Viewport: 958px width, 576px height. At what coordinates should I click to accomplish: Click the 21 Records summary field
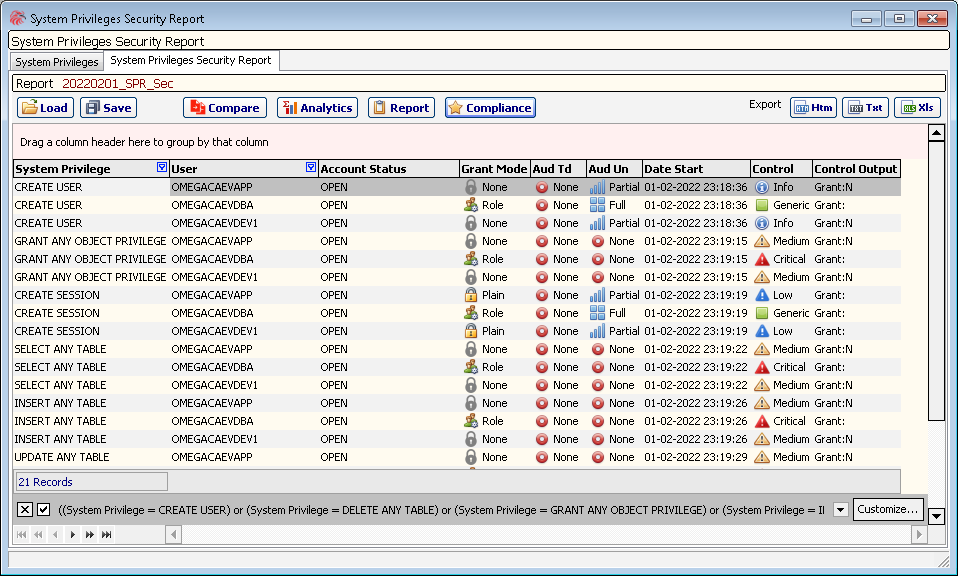[x=92, y=482]
